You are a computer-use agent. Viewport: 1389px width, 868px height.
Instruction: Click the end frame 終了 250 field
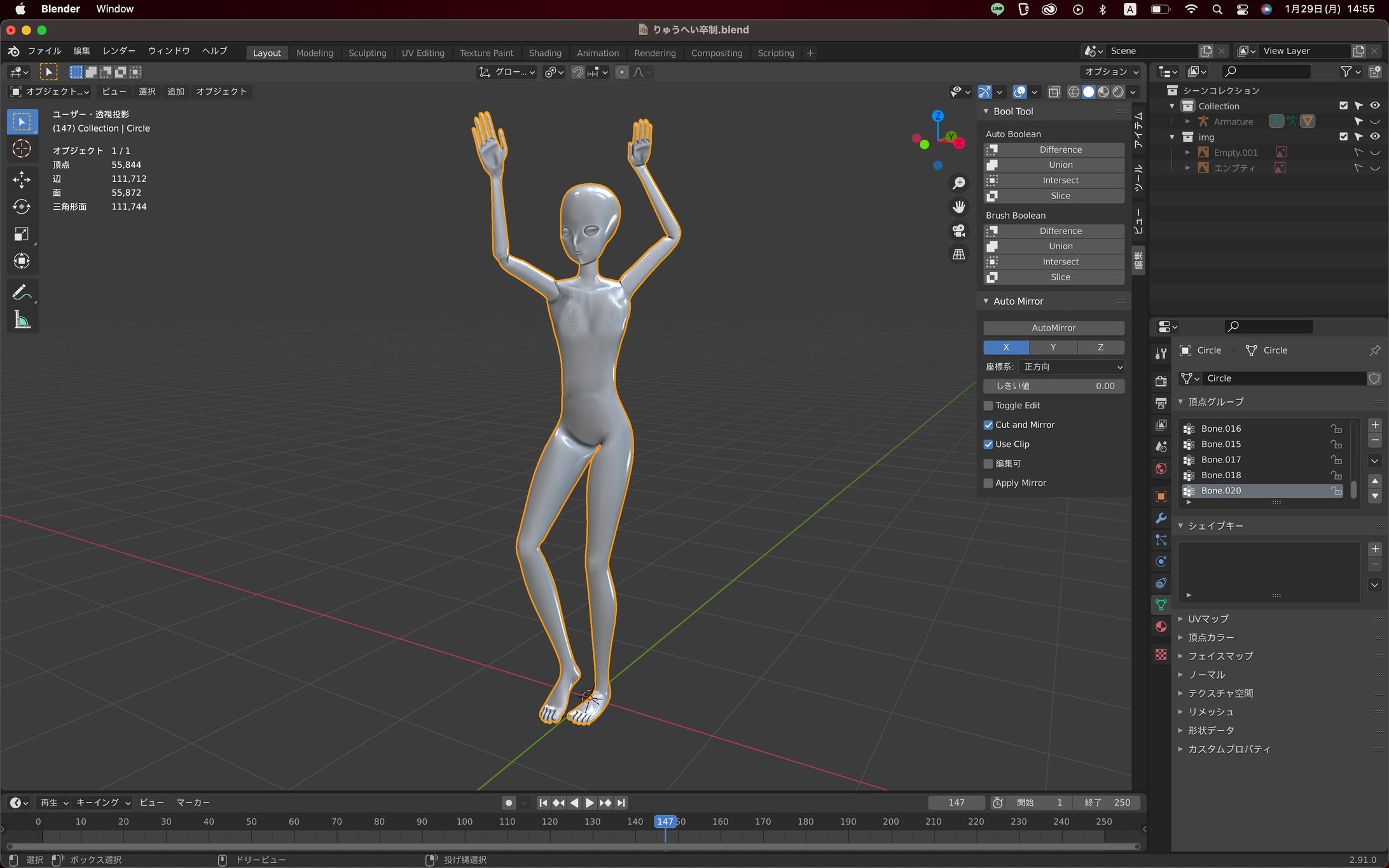[1107, 803]
